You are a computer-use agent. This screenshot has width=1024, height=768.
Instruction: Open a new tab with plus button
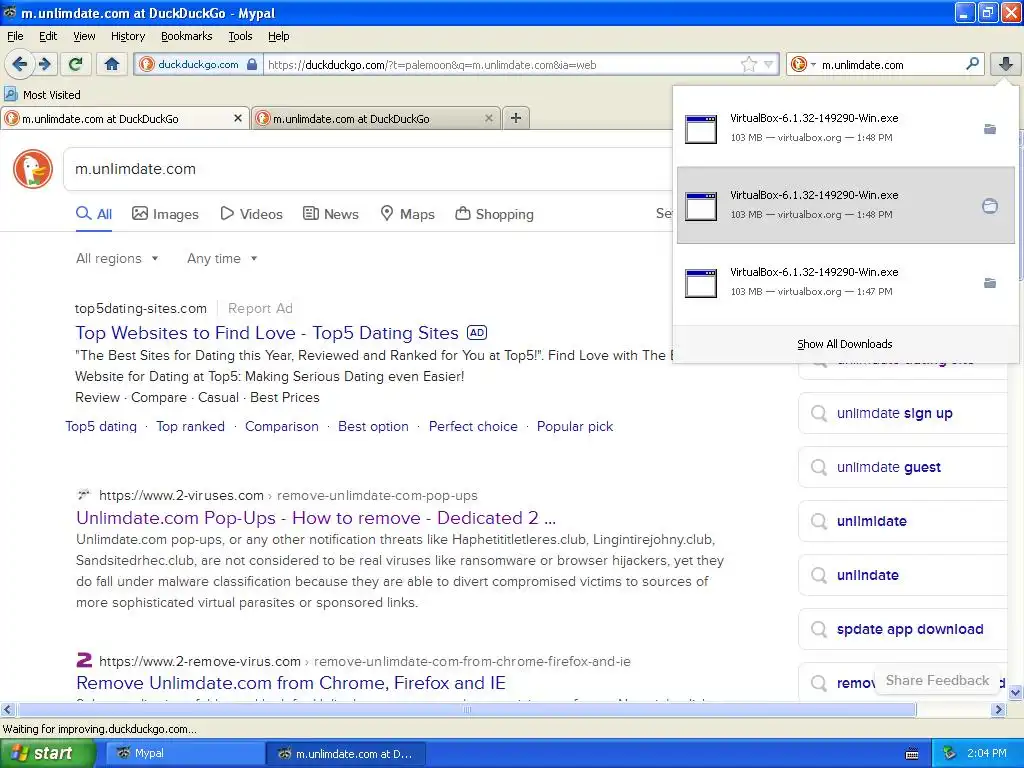516,118
